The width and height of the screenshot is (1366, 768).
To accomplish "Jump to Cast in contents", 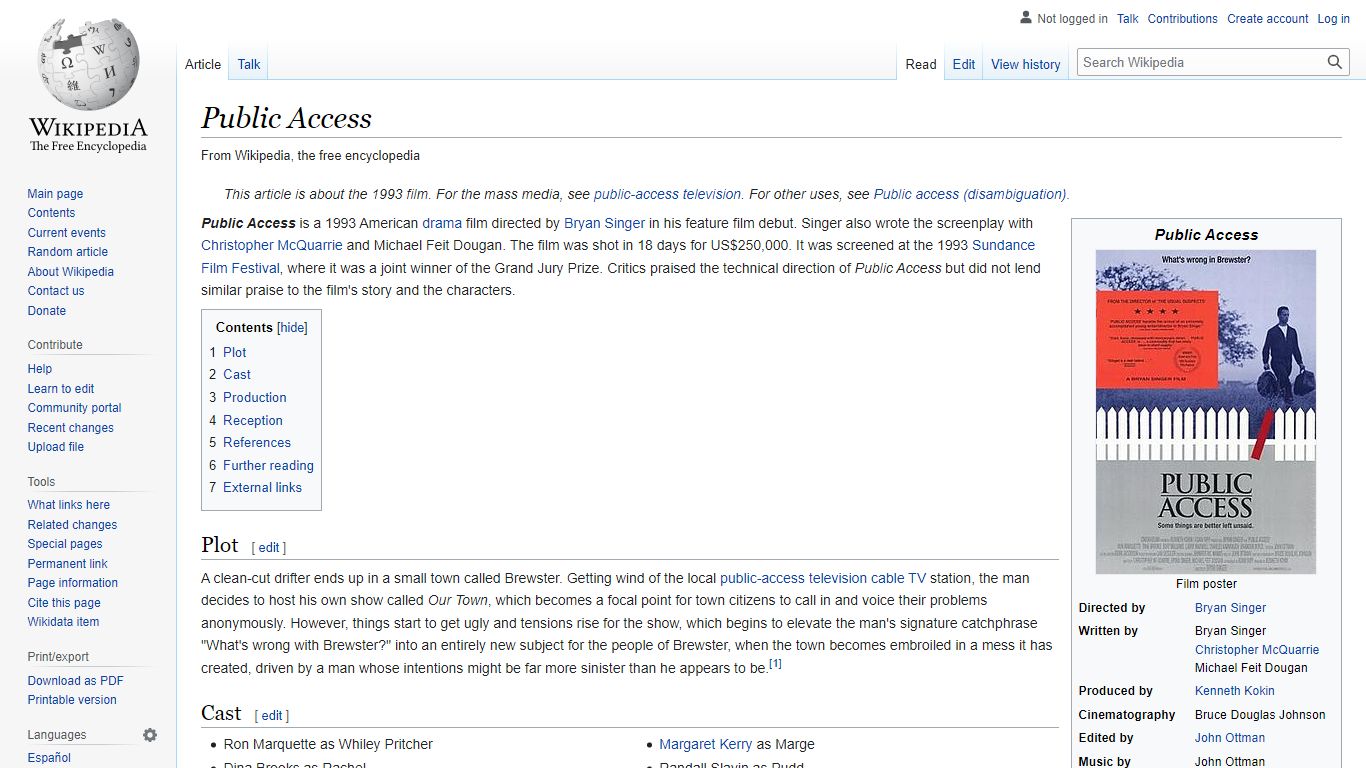I will tap(236, 374).
